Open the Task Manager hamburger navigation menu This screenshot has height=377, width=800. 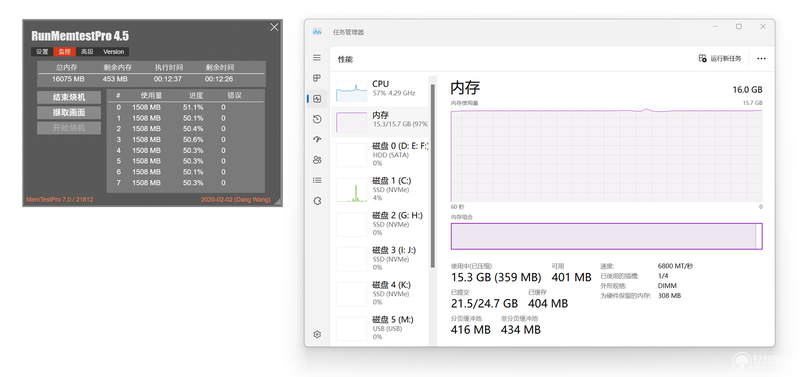pyautogui.click(x=317, y=58)
